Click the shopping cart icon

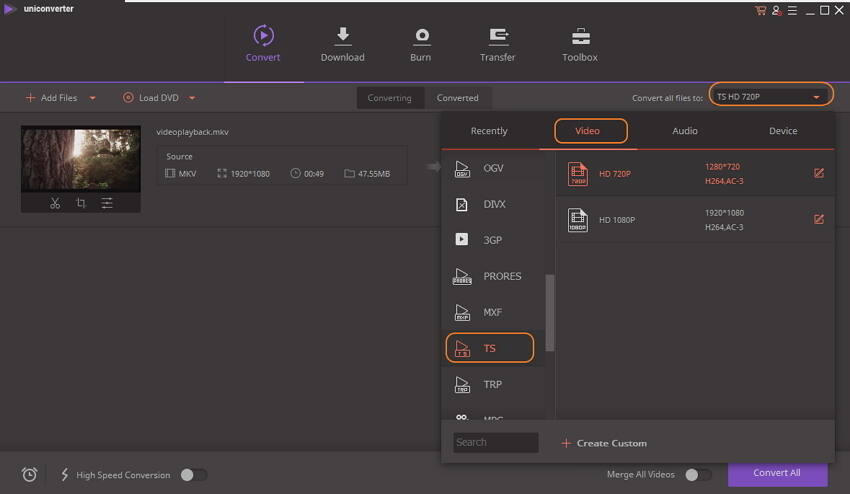(x=761, y=10)
